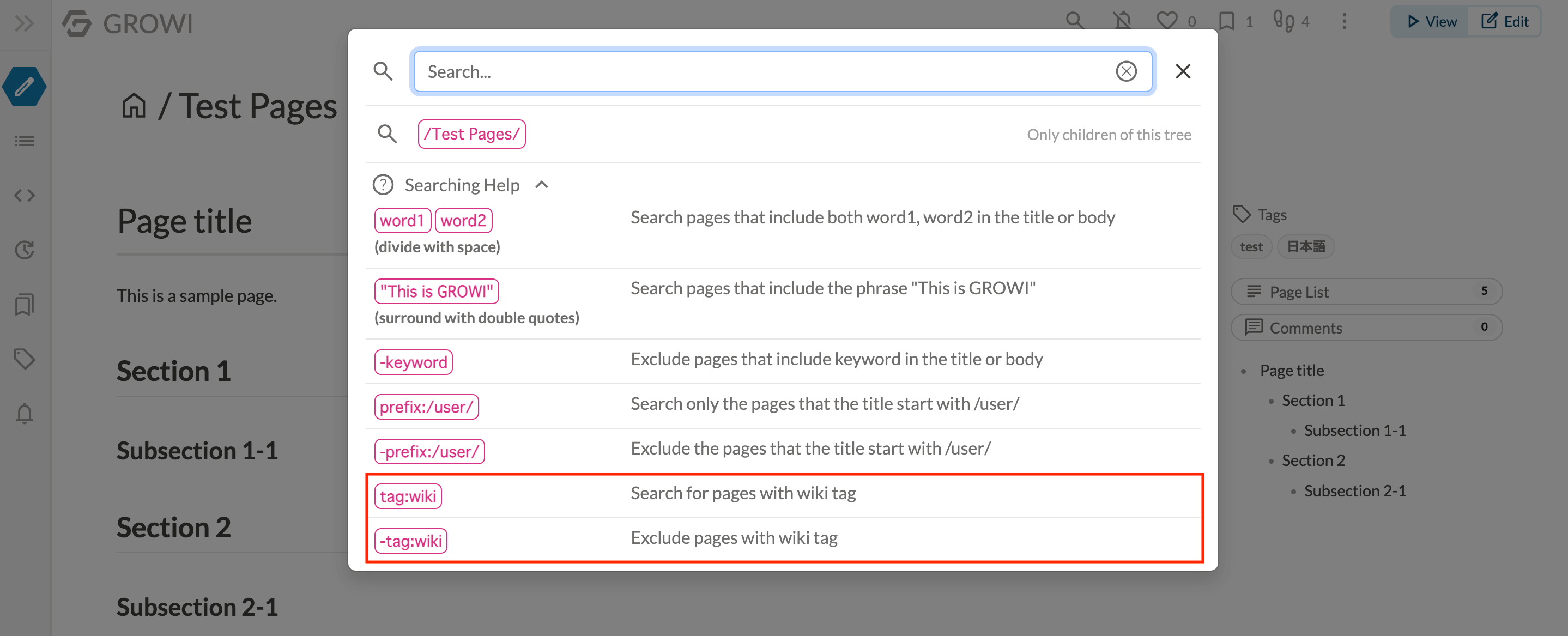Click the Section 2 heading in page body
This screenshot has width=1568, height=636.
(174, 527)
